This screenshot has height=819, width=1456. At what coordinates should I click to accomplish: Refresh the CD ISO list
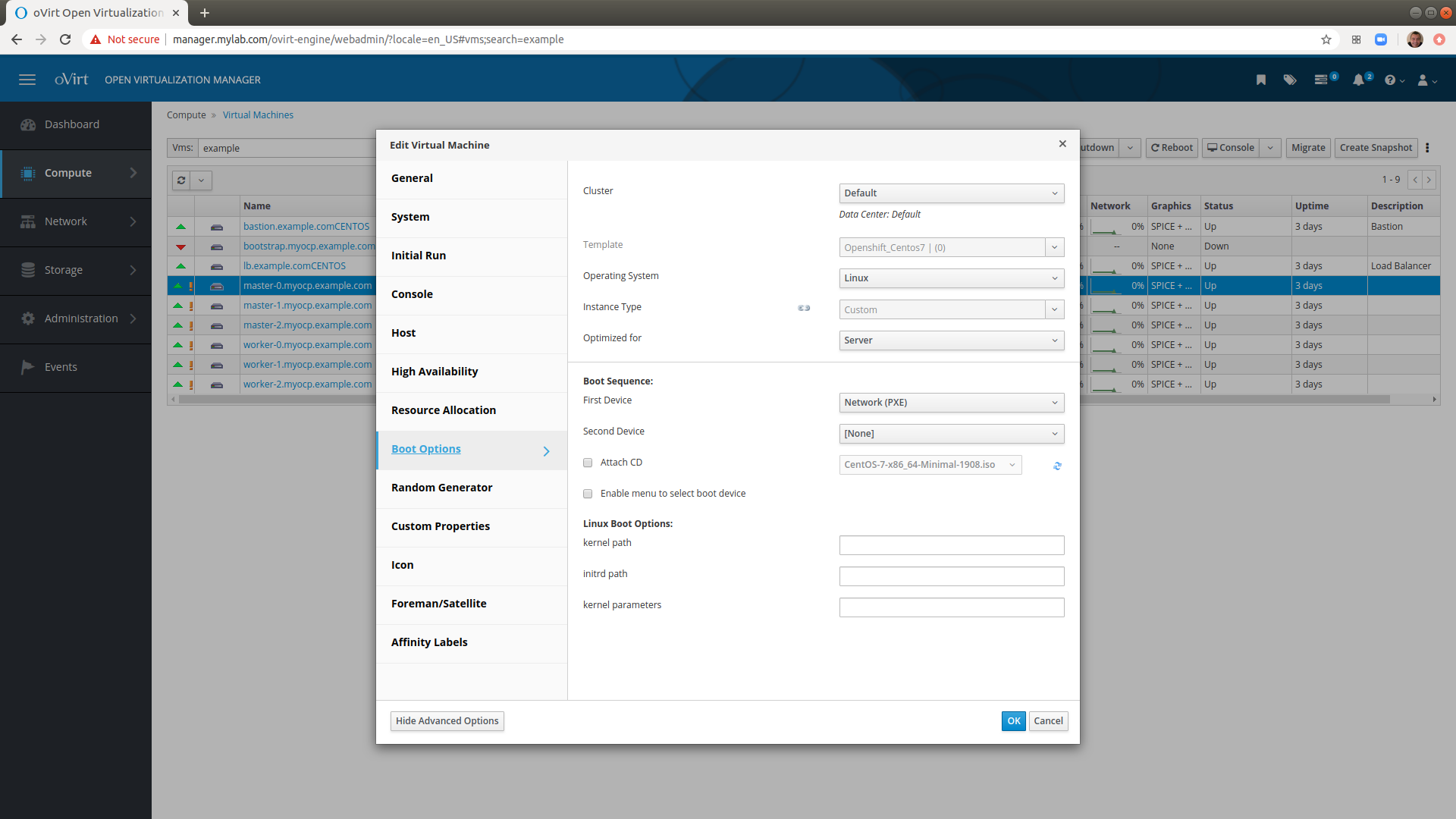click(x=1057, y=466)
